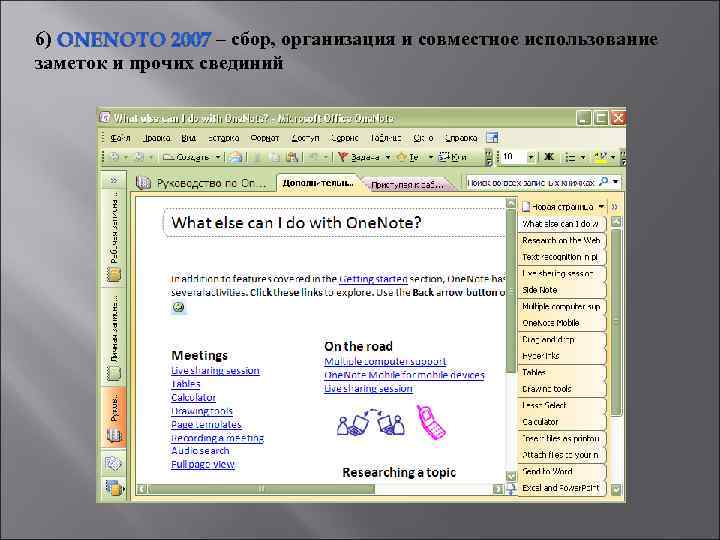Select the Excel and PowerPoint page tab
720x540 pixels.
(x=561, y=488)
